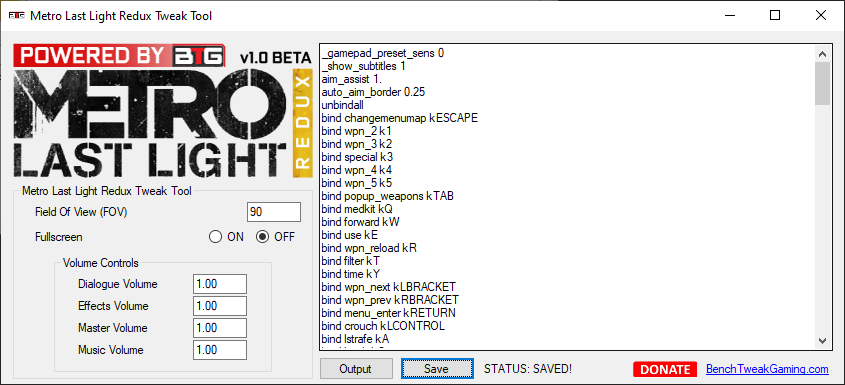Click the 'Field Of View (FOV)' label
This screenshot has width=845, height=385.
pyautogui.click(x=81, y=212)
